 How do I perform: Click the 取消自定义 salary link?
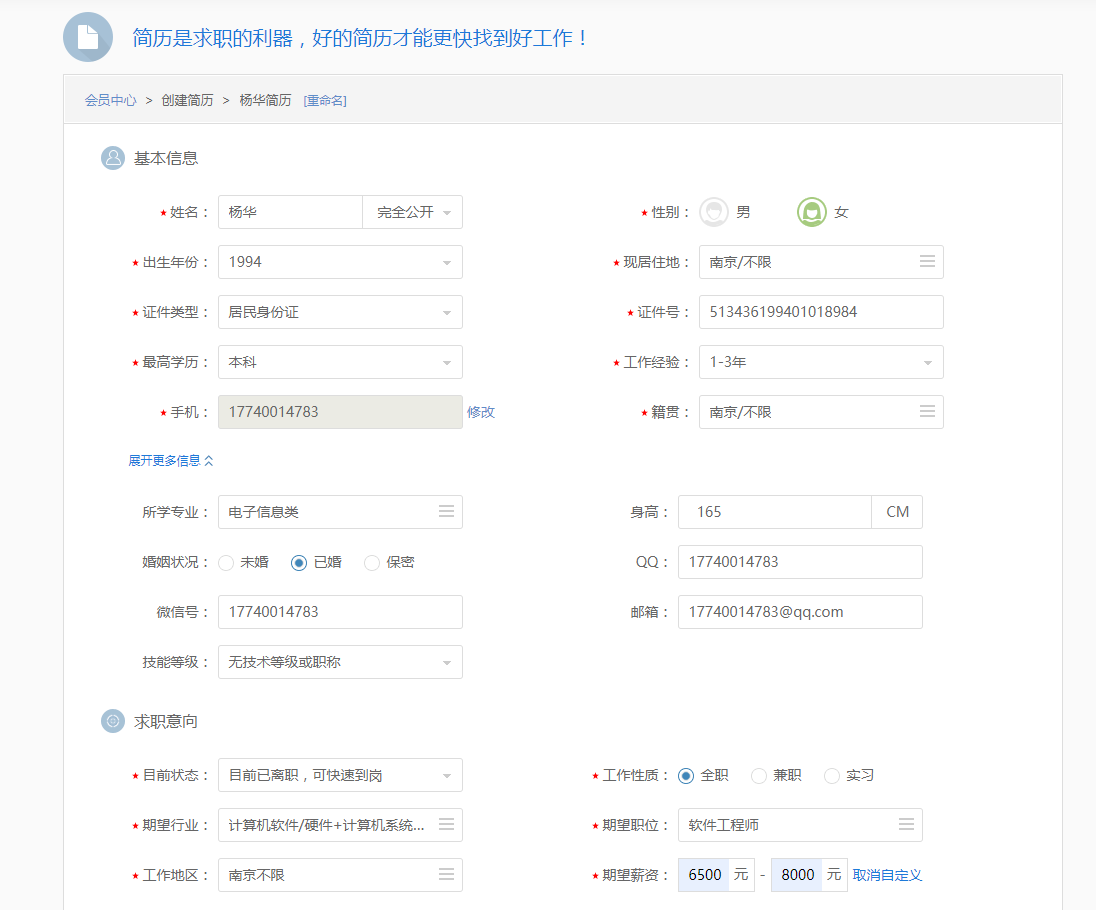click(x=887, y=875)
